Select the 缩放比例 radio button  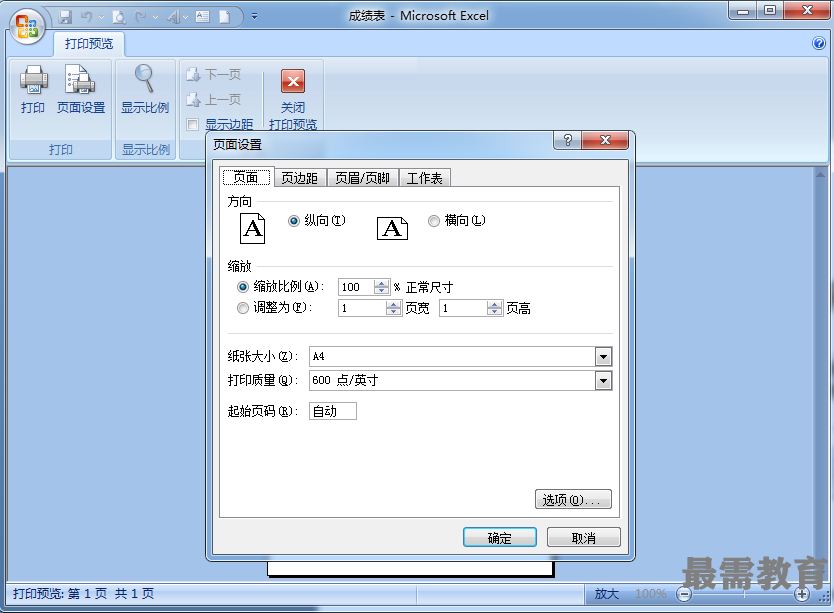243,287
